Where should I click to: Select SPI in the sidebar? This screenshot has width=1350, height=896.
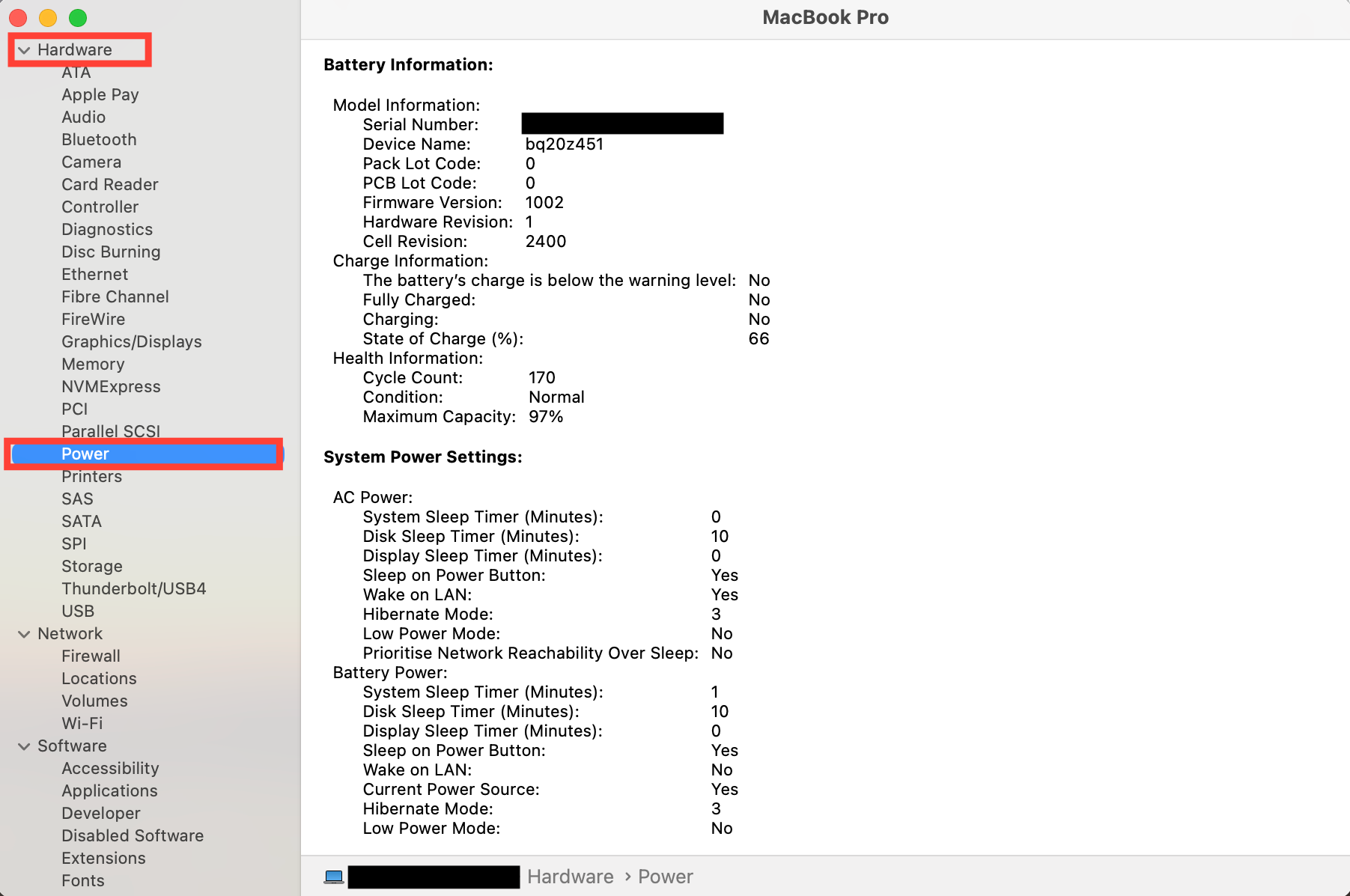point(74,544)
